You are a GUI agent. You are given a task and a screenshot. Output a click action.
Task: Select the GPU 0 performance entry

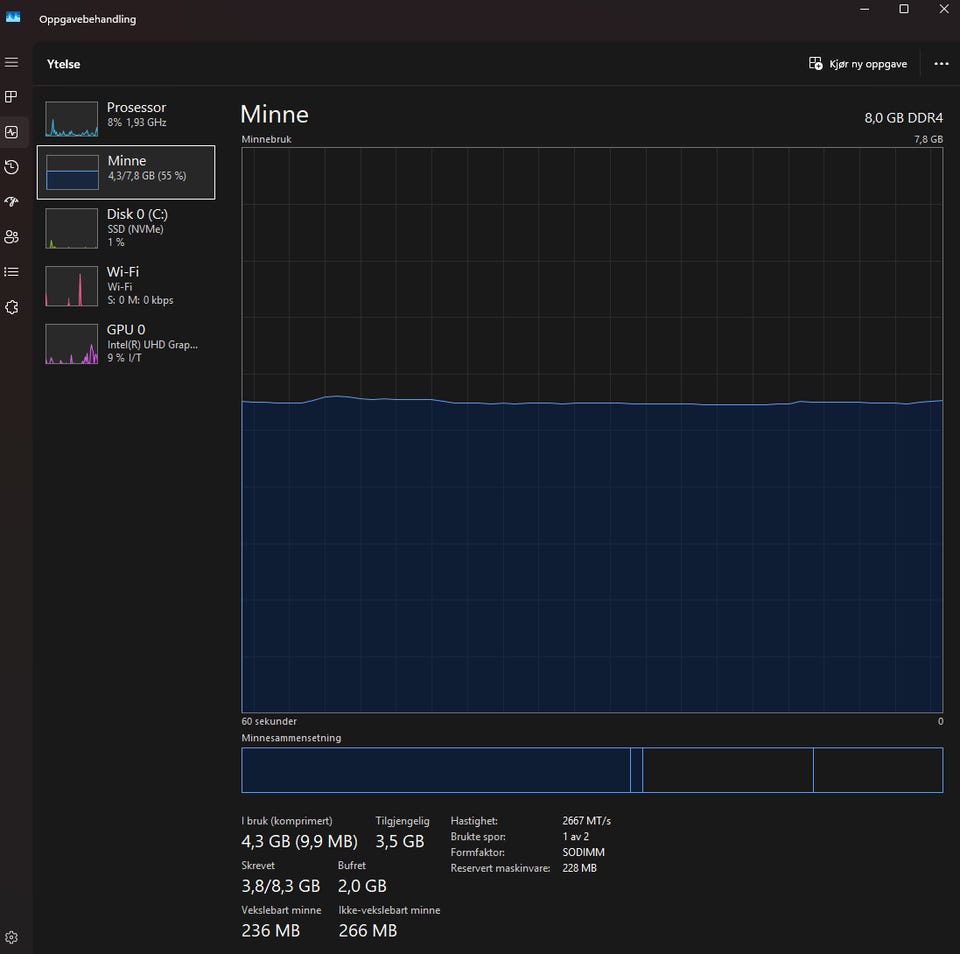coord(126,344)
